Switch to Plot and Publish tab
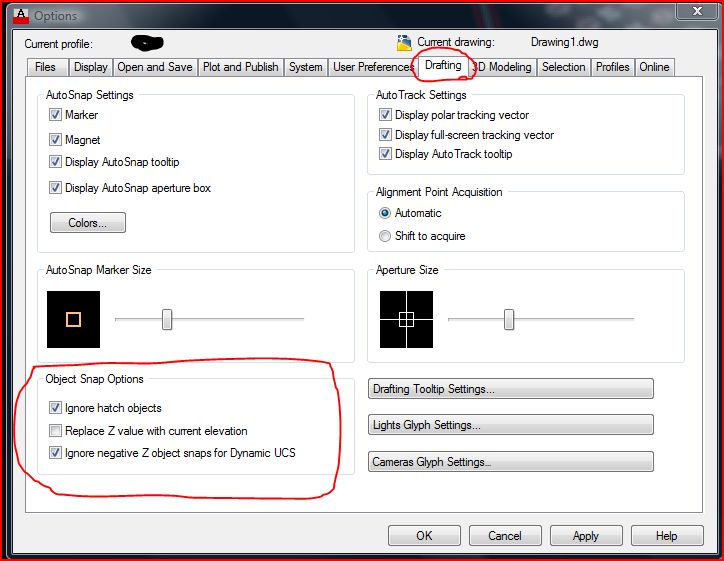 tap(241, 67)
